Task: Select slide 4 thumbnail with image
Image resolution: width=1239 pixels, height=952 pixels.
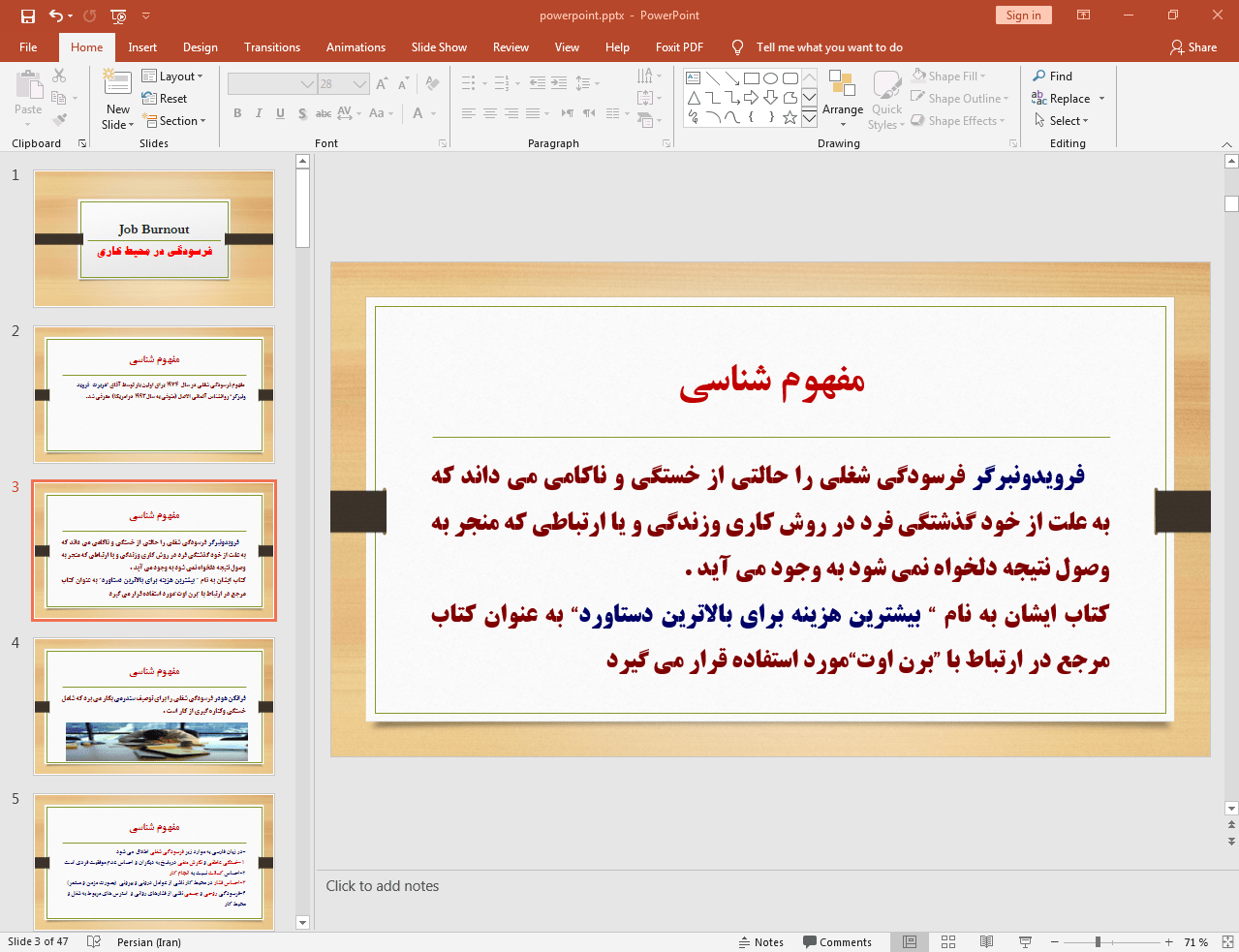Action: pyautogui.click(x=154, y=706)
